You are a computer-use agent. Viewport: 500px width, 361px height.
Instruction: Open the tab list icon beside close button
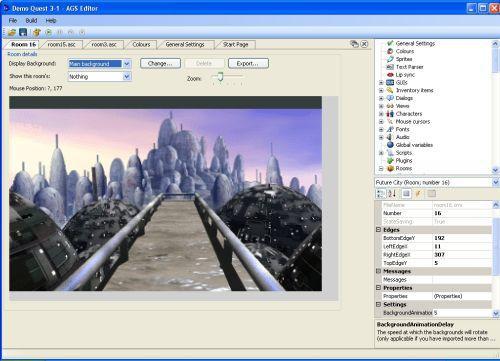click(354, 44)
